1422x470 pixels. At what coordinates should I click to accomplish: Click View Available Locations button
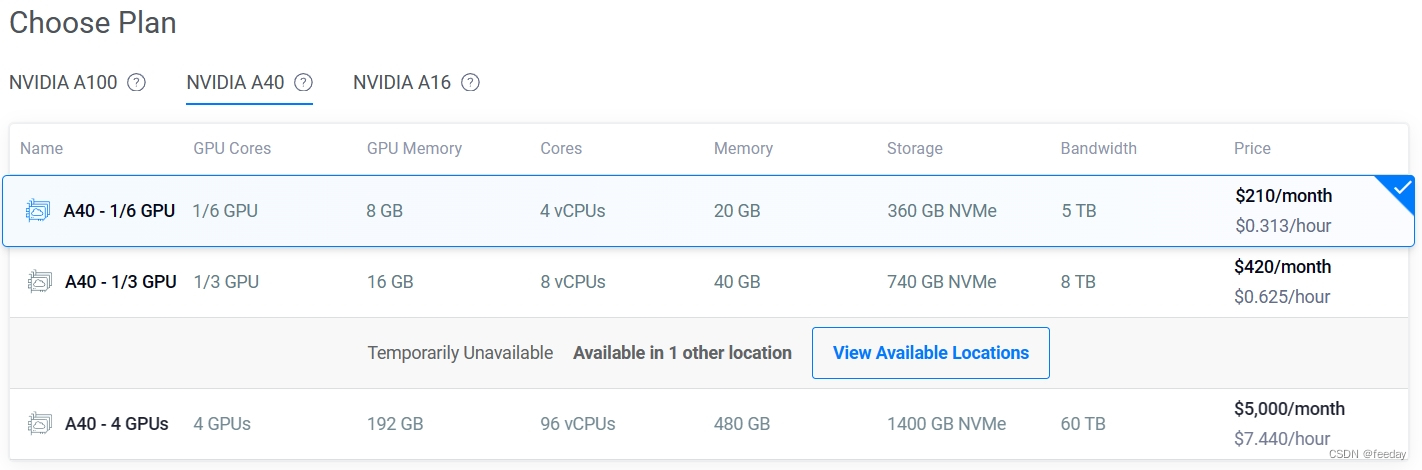(930, 353)
